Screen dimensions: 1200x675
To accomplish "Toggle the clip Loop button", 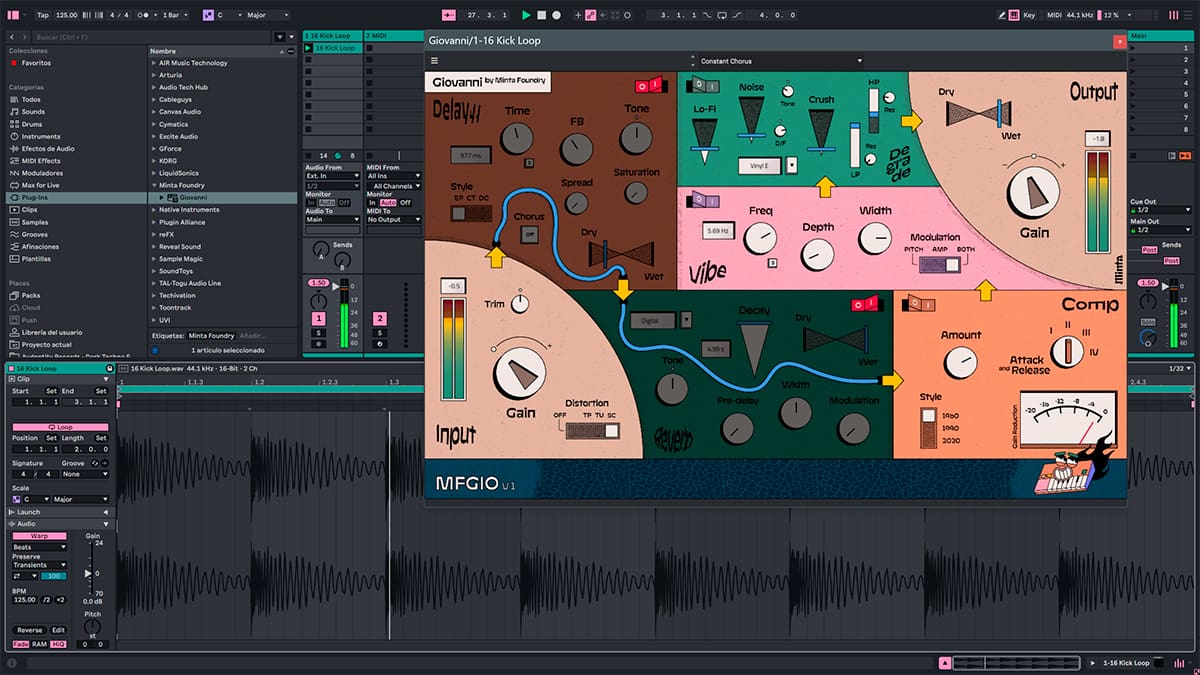I will 61,427.
